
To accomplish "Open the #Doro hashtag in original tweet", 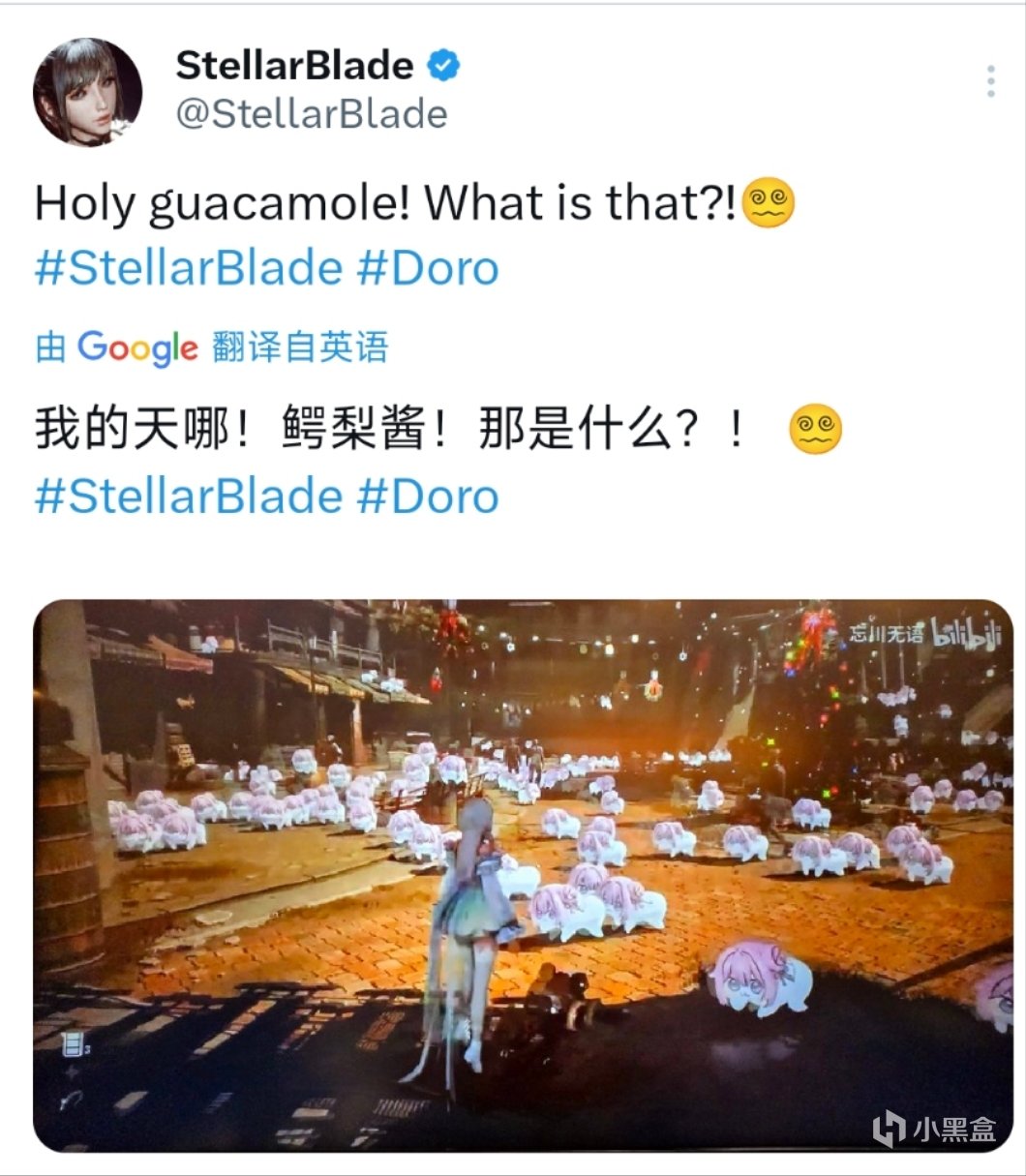I will (x=428, y=268).
